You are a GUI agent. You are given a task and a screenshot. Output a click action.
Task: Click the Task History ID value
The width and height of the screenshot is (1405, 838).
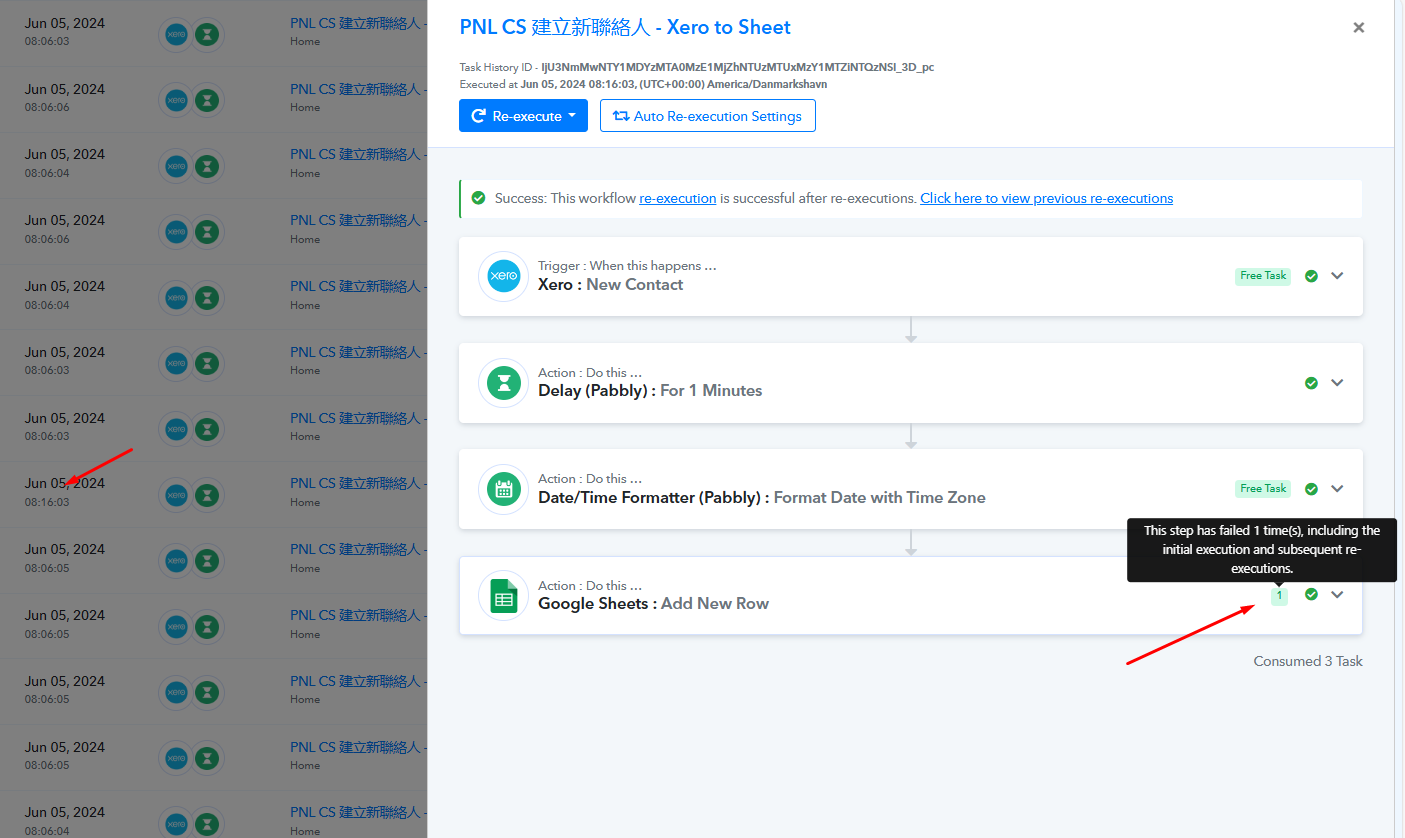coord(738,67)
